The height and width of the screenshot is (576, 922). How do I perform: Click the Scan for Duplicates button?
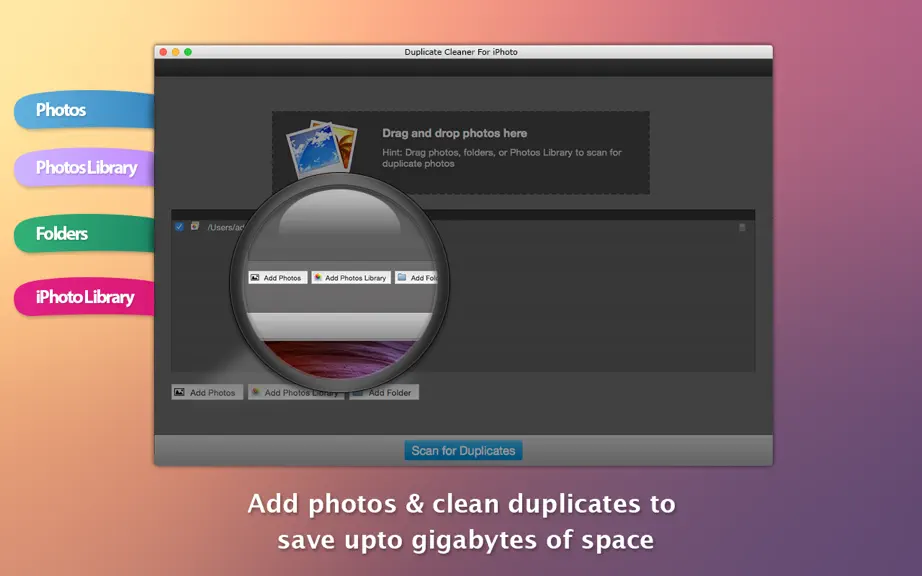pos(463,451)
